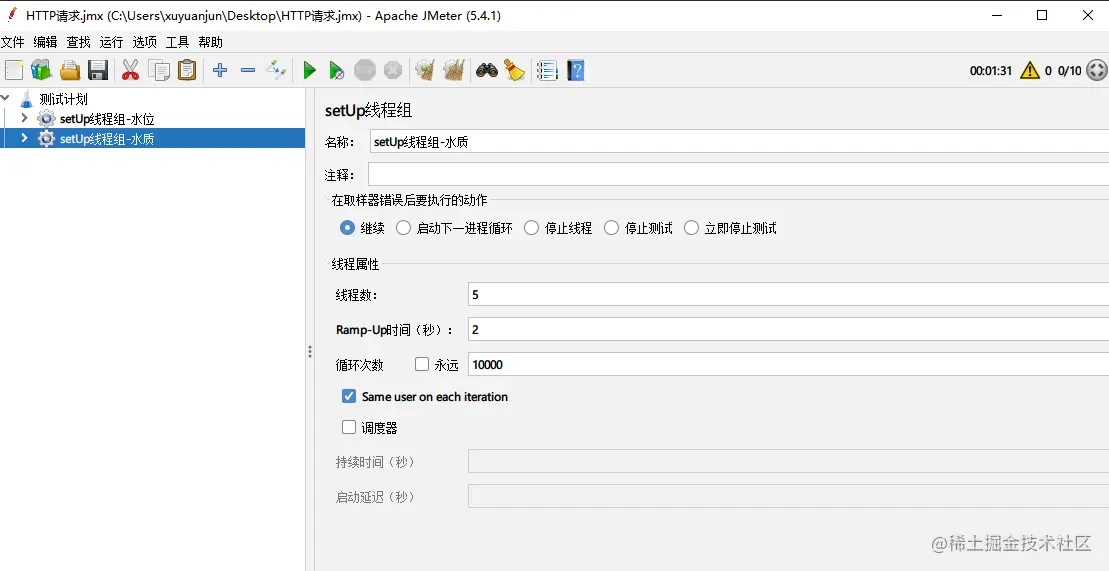Select the 继续 radio button
1109x571 pixels.
coord(347,228)
